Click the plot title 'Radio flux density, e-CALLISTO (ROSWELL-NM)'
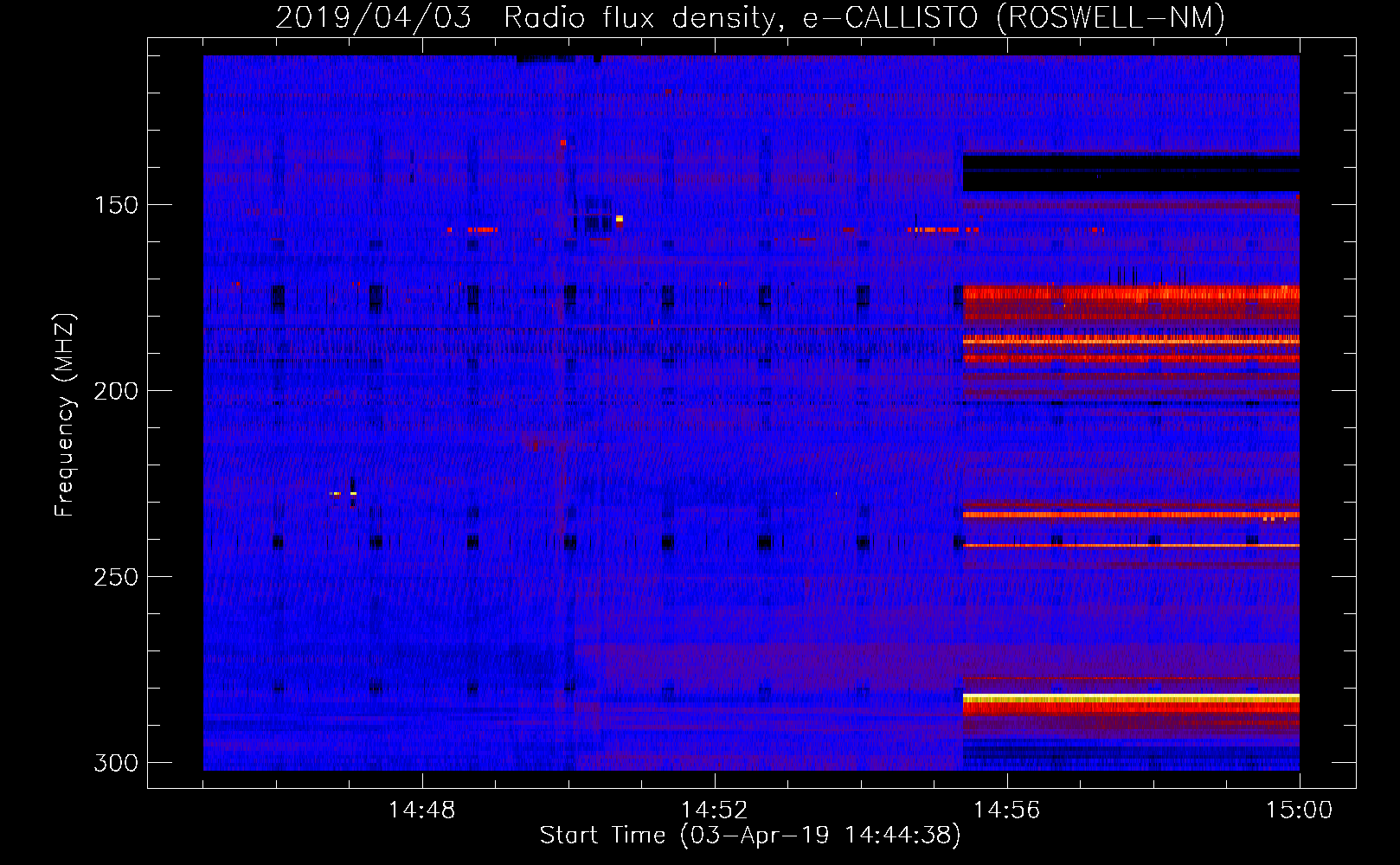 (864, 18)
